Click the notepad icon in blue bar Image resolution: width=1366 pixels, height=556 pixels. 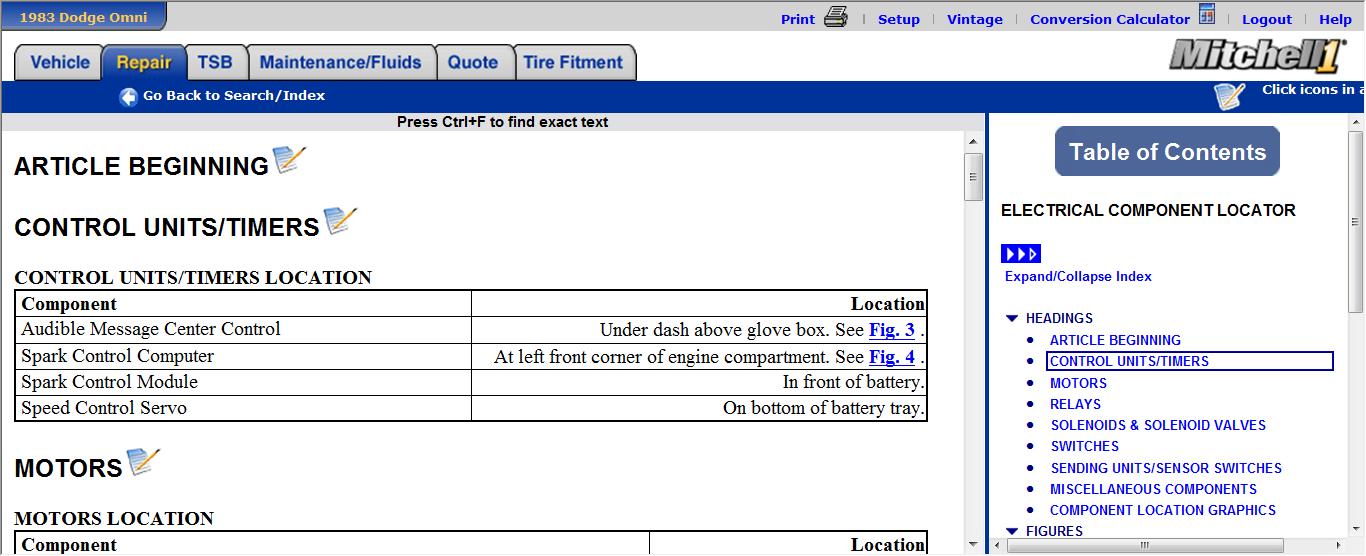point(1230,96)
